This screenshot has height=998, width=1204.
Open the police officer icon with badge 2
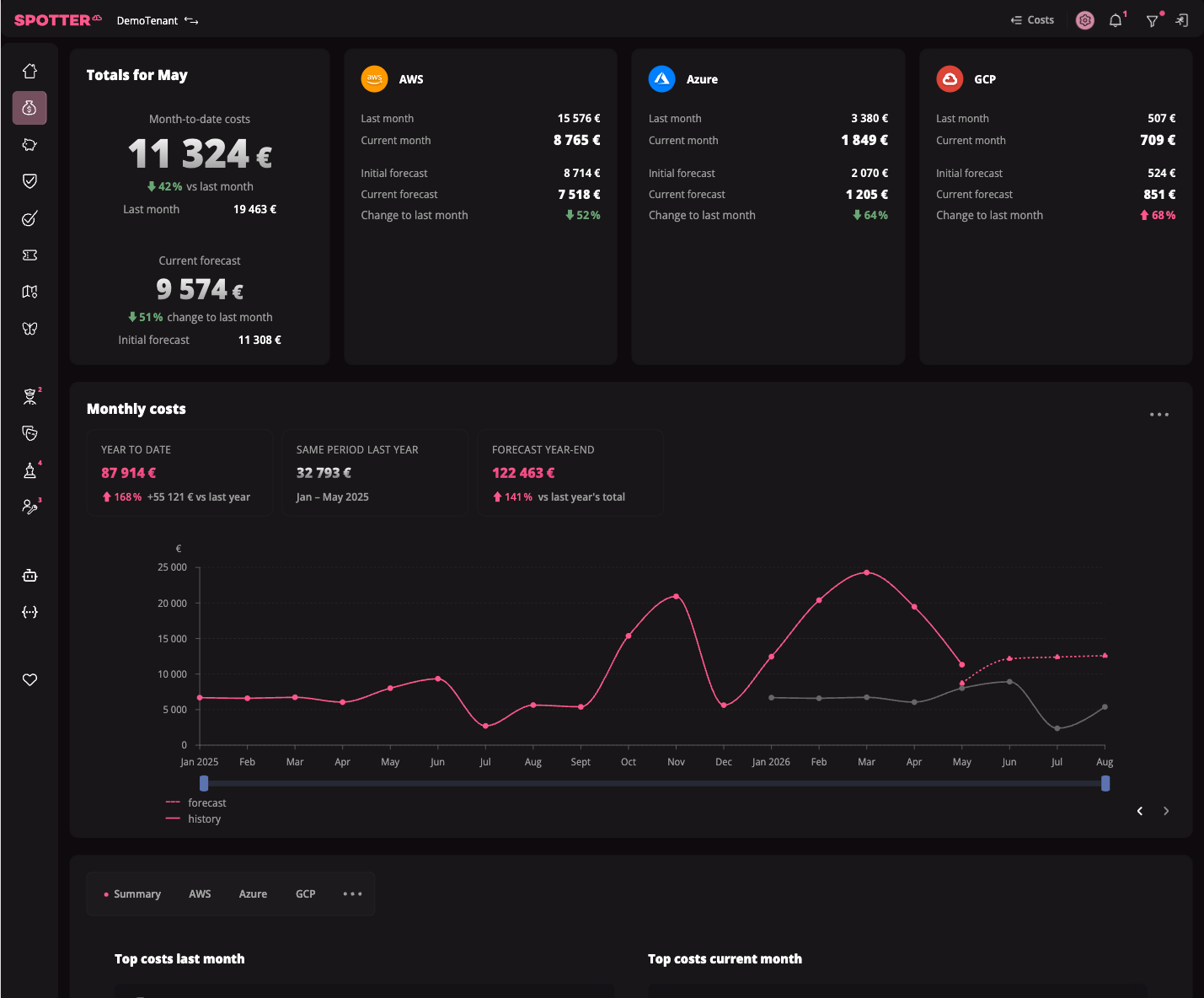30,396
